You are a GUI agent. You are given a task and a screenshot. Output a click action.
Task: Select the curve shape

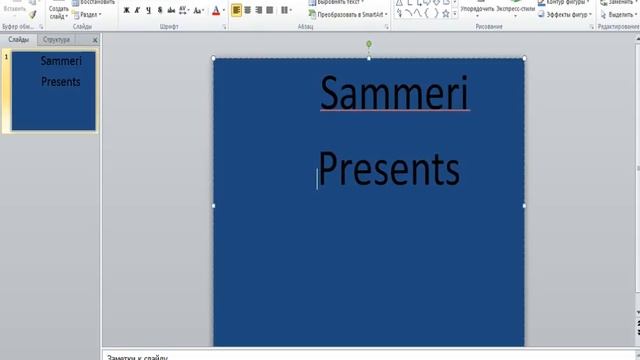(x=417, y=14)
